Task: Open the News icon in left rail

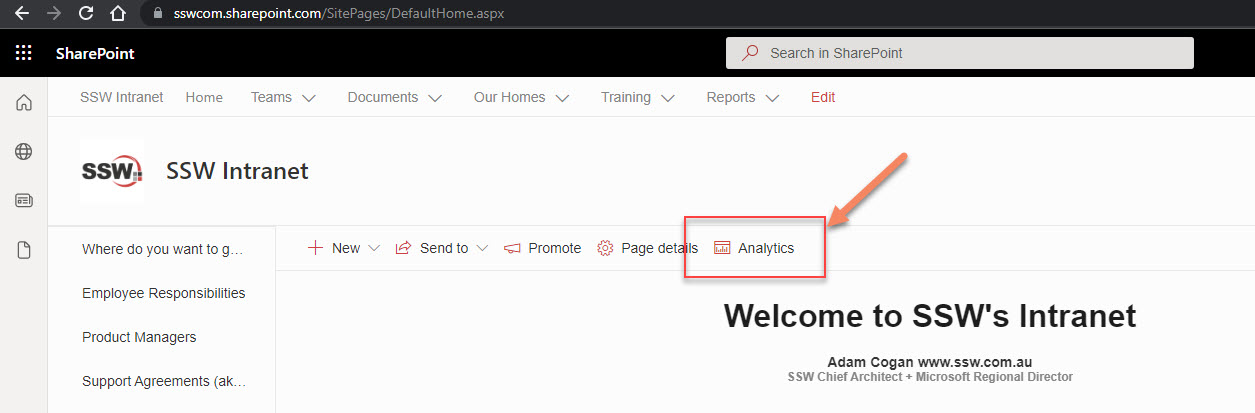Action: click(x=24, y=201)
